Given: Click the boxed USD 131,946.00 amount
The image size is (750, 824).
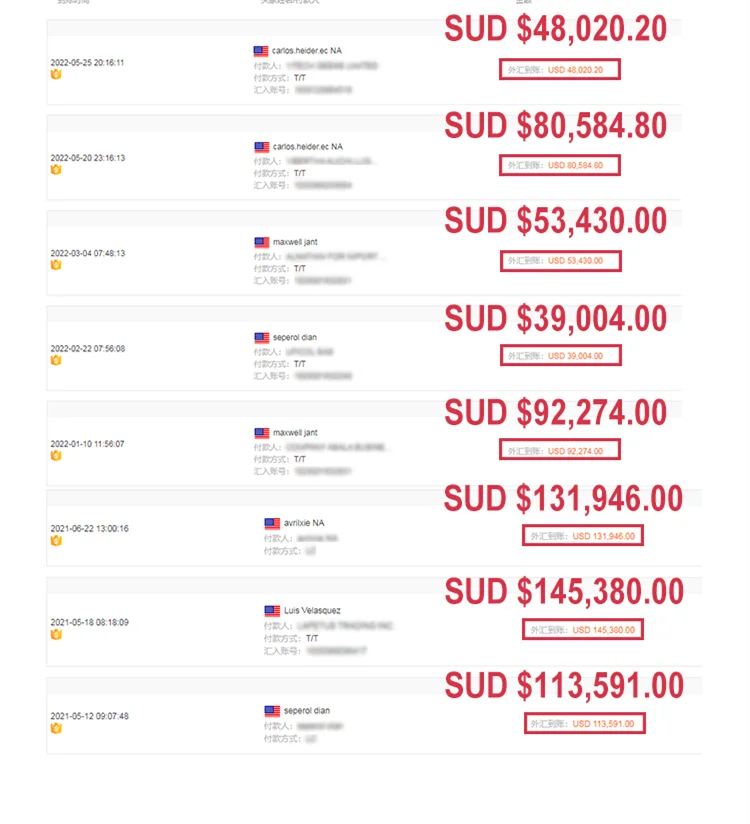Looking at the screenshot, I should click(584, 536).
